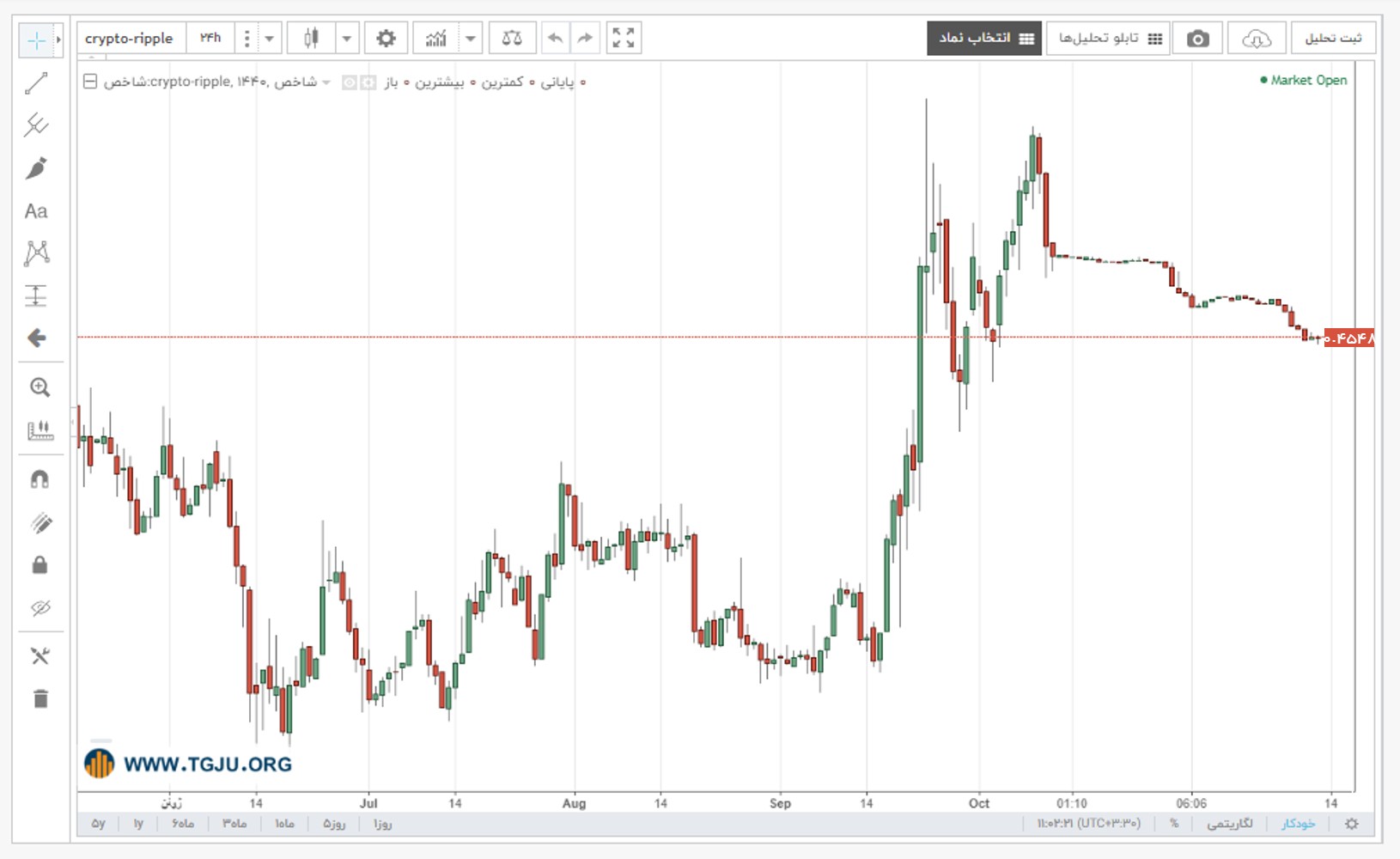Image resolution: width=1400 pixels, height=859 pixels.
Task: Open the show drawing toolbar tools icon
Action: pyautogui.click(x=40, y=656)
